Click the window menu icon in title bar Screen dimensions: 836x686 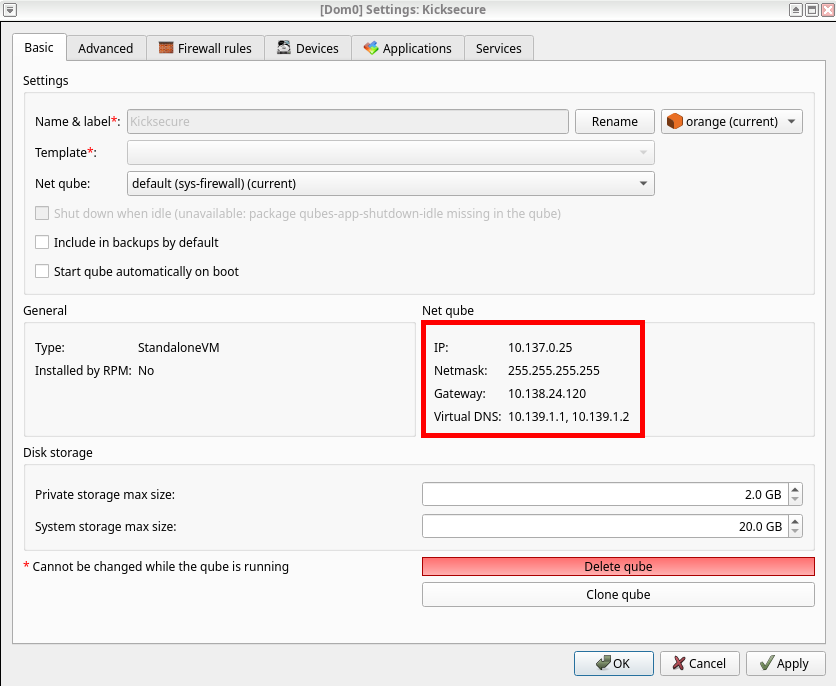(10, 9)
